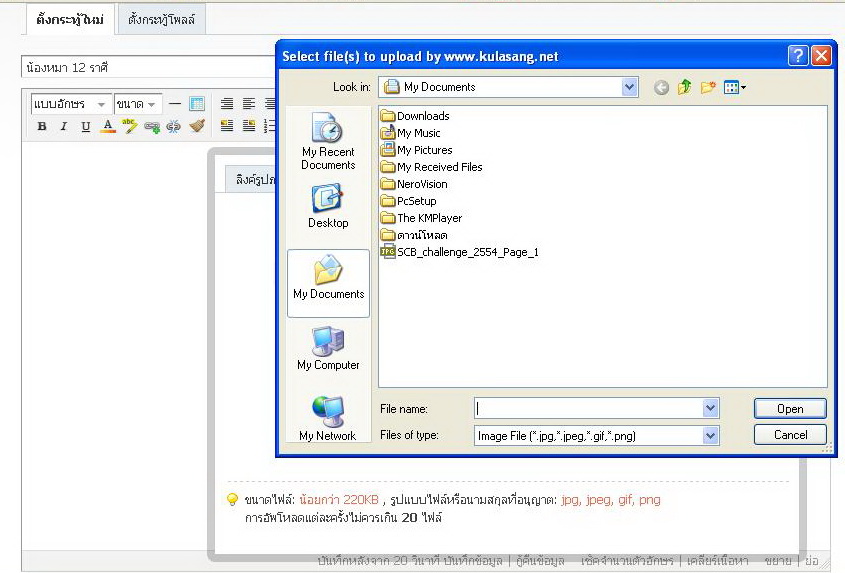Screen dimensions: 845x573
Task: Click the clear content link
Action: point(718,561)
